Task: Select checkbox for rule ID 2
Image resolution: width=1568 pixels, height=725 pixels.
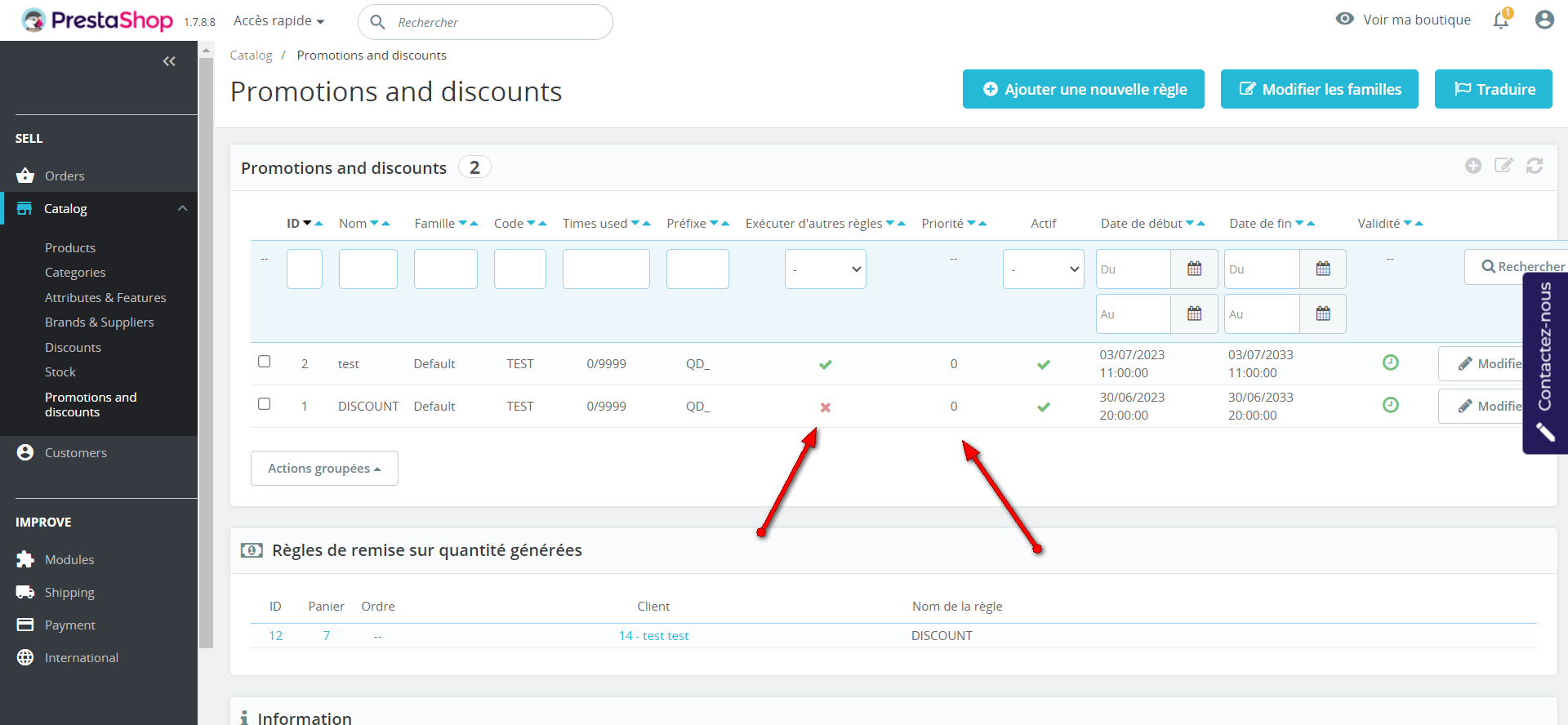Action: [x=264, y=362]
